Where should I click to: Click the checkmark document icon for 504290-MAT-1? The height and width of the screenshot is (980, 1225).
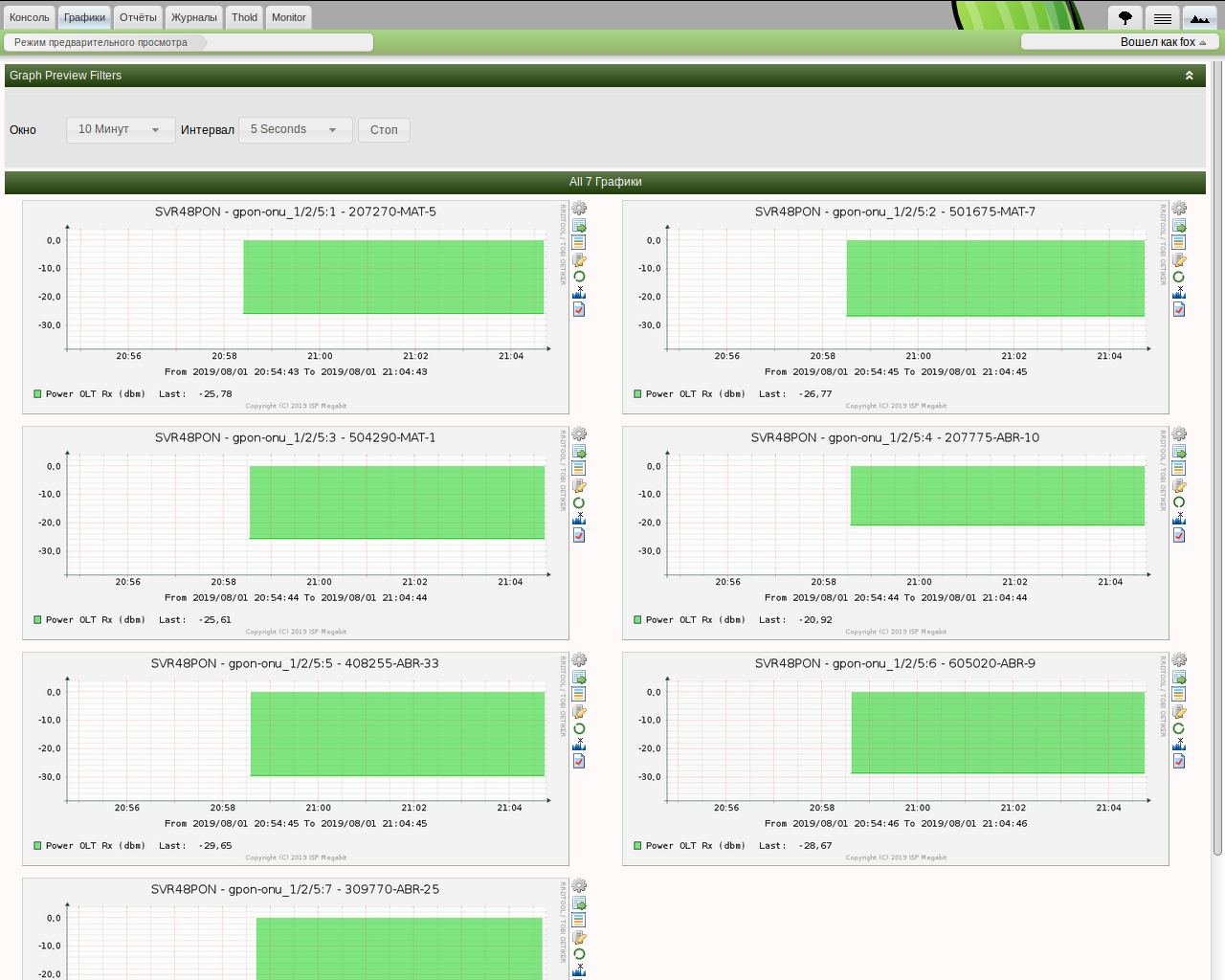point(579,536)
